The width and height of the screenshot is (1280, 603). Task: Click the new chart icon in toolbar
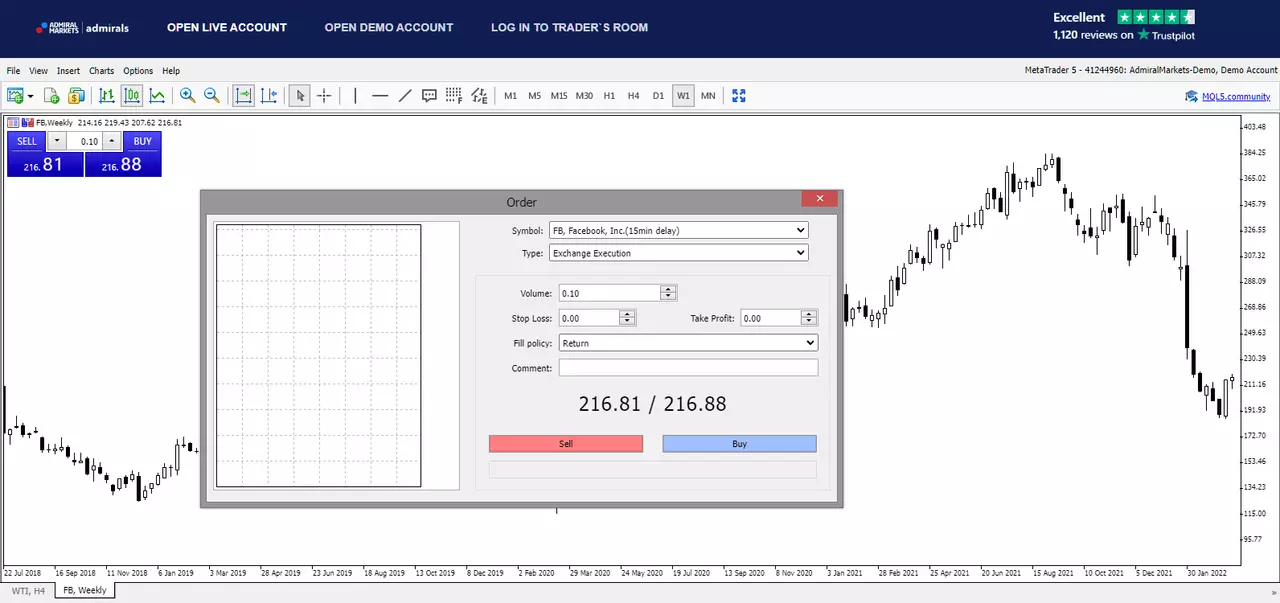click(x=15, y=96)
